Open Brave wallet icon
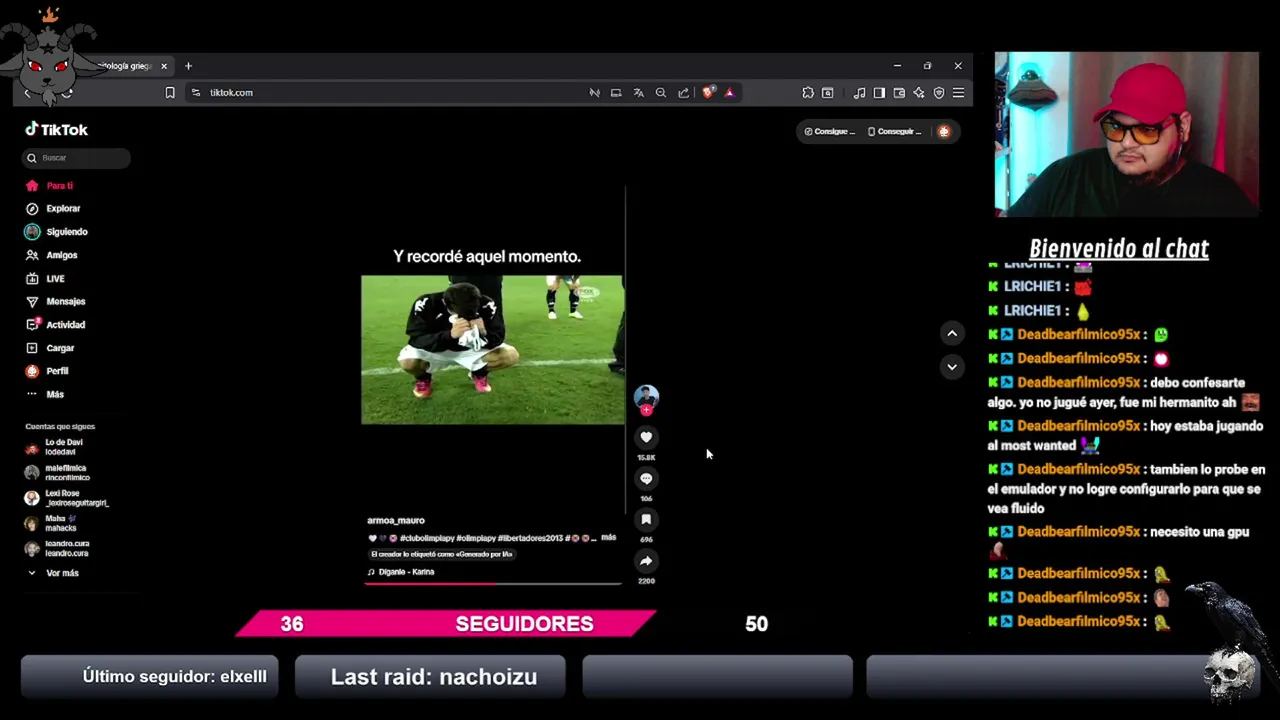Viewport: 1280px width, 720px height. (x=899, y=93)
